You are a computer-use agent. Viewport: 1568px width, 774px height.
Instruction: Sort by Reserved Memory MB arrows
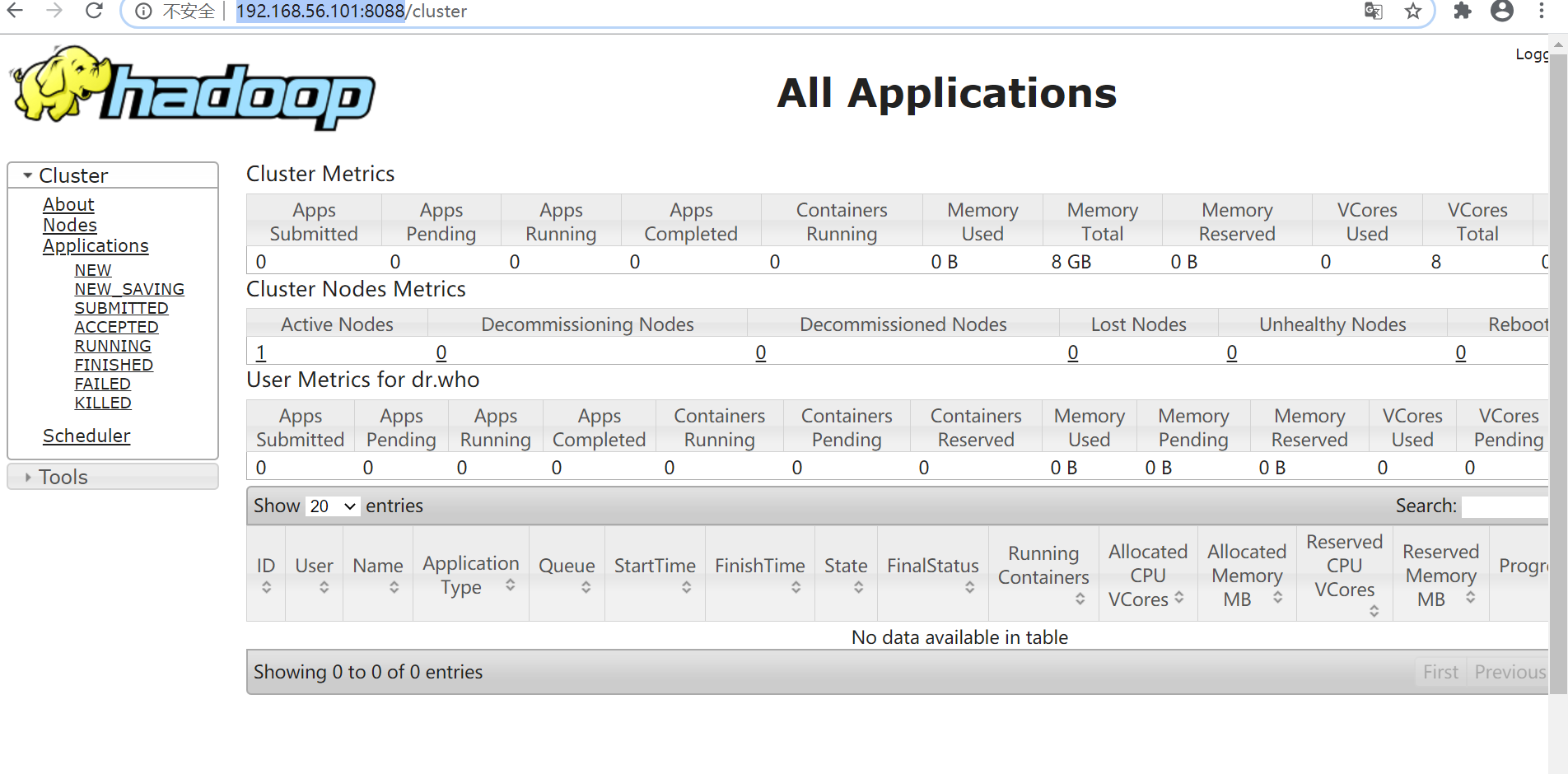(x=1470, y=597)
